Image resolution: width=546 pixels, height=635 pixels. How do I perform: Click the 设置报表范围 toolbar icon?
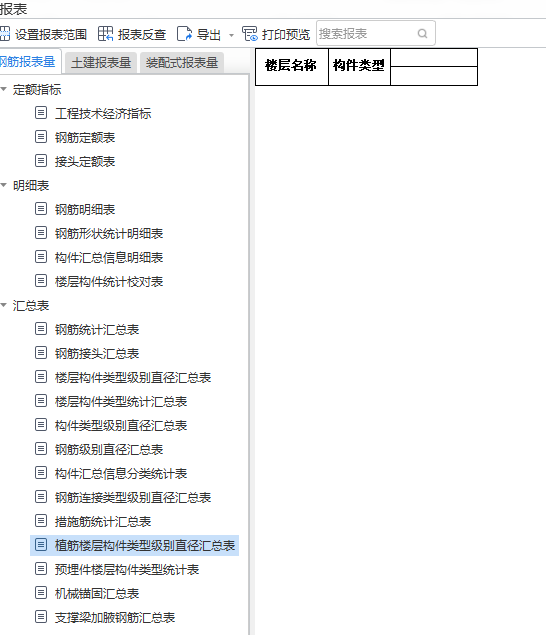click(4, 34)
